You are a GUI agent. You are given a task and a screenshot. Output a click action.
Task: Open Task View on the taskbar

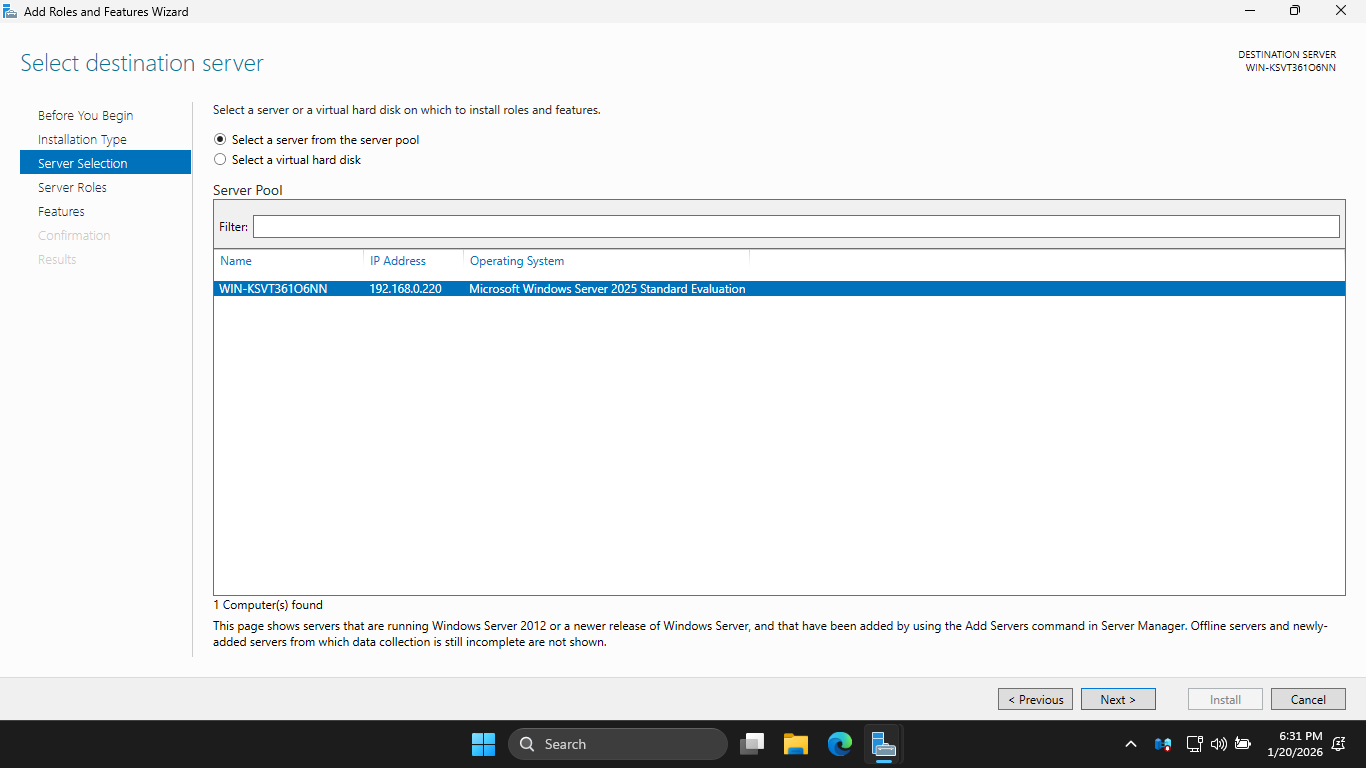[752, 744]
